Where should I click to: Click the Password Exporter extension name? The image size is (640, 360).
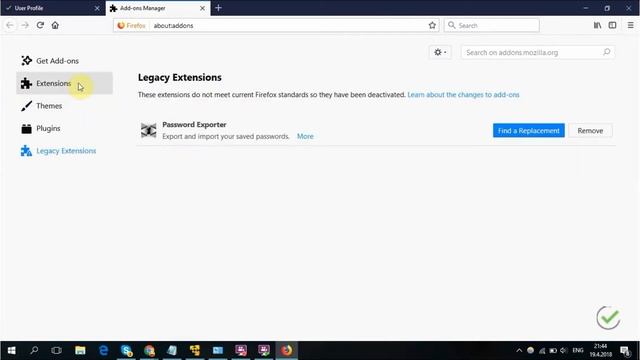[x=194, y=124]
